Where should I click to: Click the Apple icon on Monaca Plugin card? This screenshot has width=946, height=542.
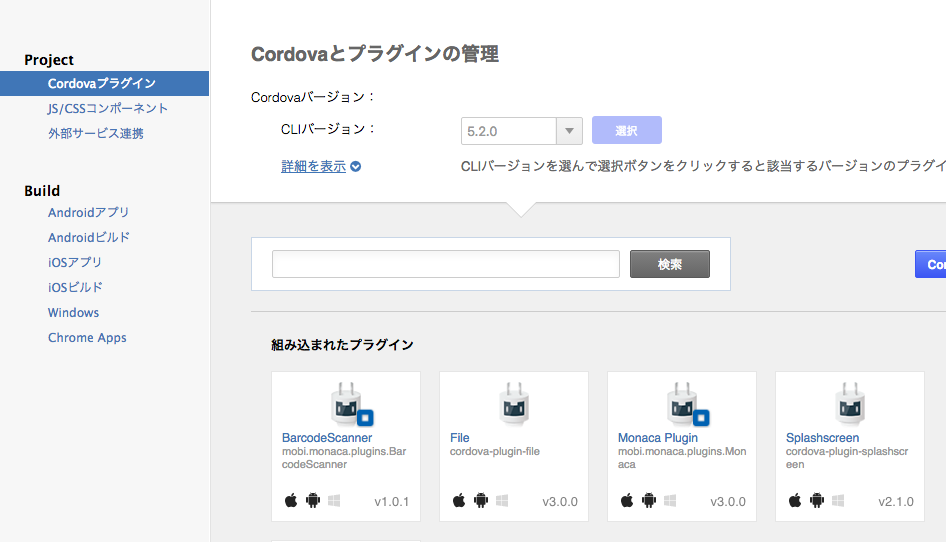coord(627,500)
